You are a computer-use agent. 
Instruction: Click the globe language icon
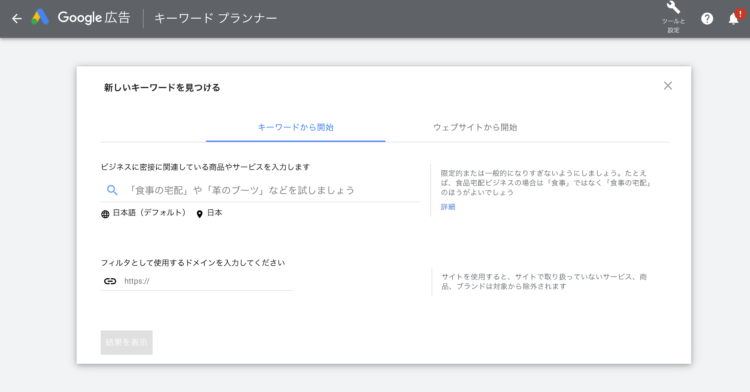[x=105, y=214]
